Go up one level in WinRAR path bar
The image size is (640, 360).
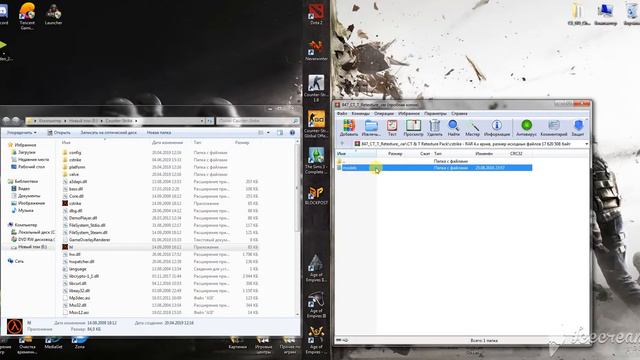[342, 144]
